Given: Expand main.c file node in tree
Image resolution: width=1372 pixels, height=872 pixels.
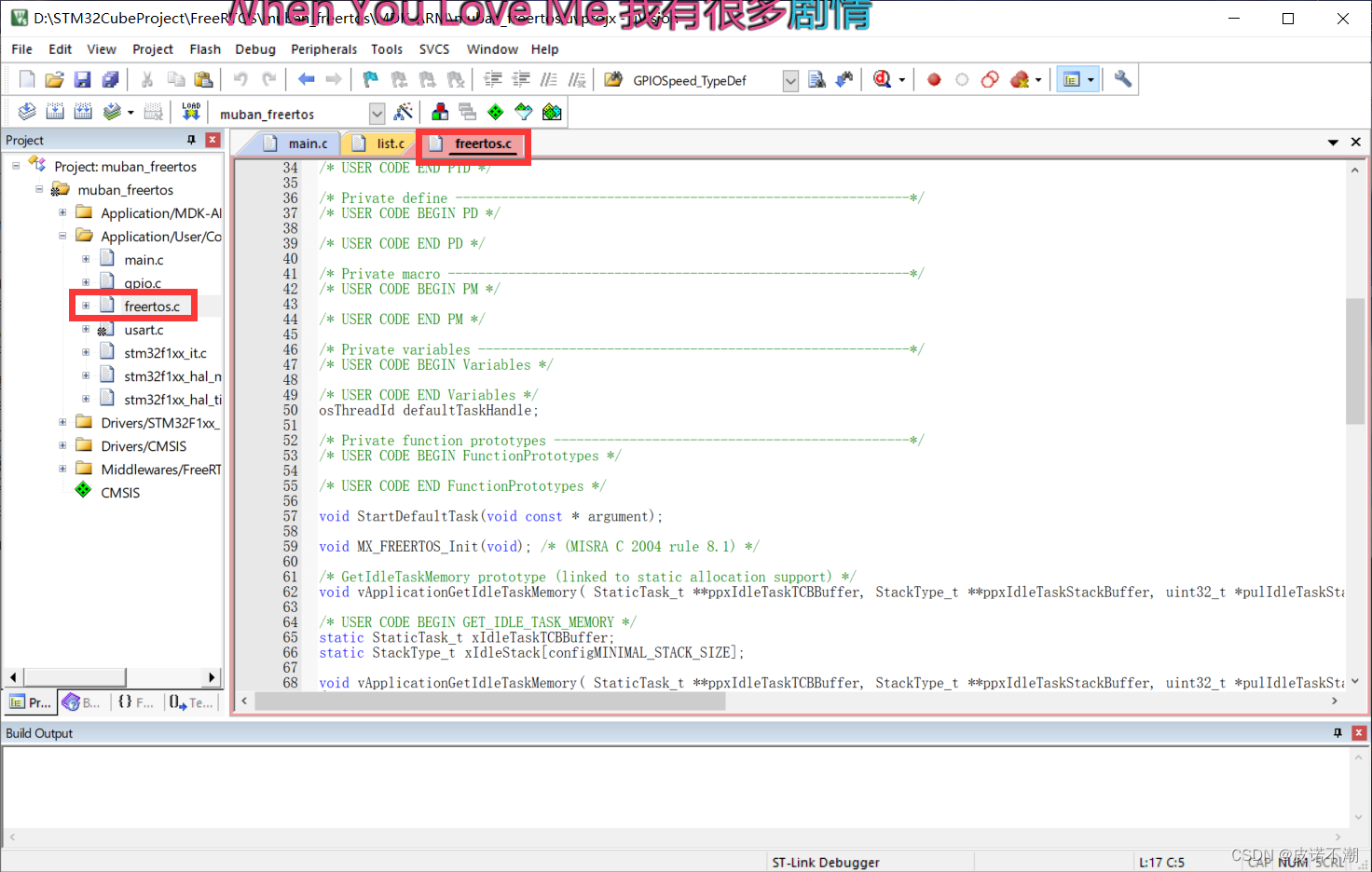Looking at the screenshot, I should click(x=86, y=259).
